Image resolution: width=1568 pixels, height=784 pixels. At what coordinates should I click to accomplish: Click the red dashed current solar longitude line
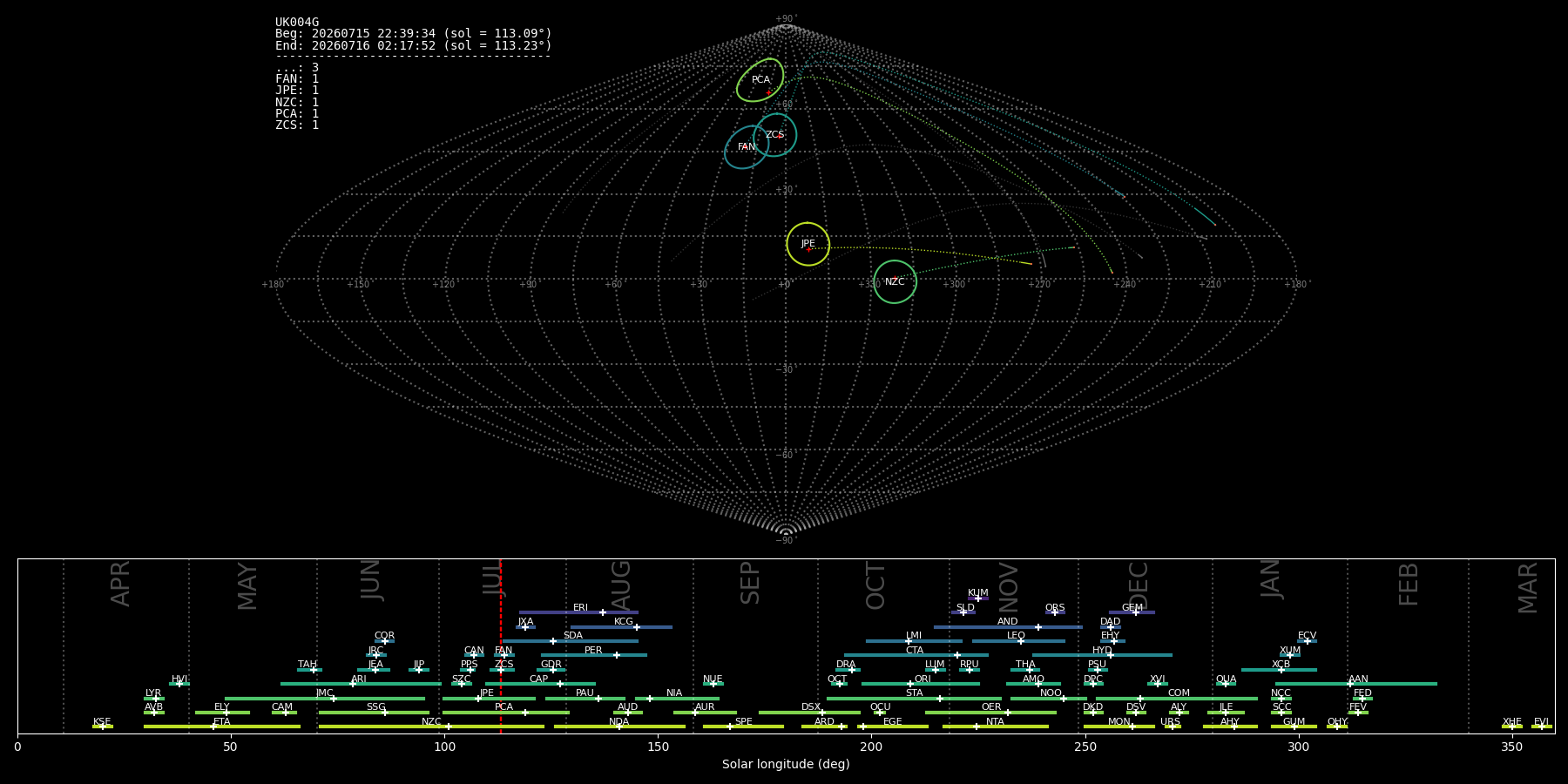501,645
